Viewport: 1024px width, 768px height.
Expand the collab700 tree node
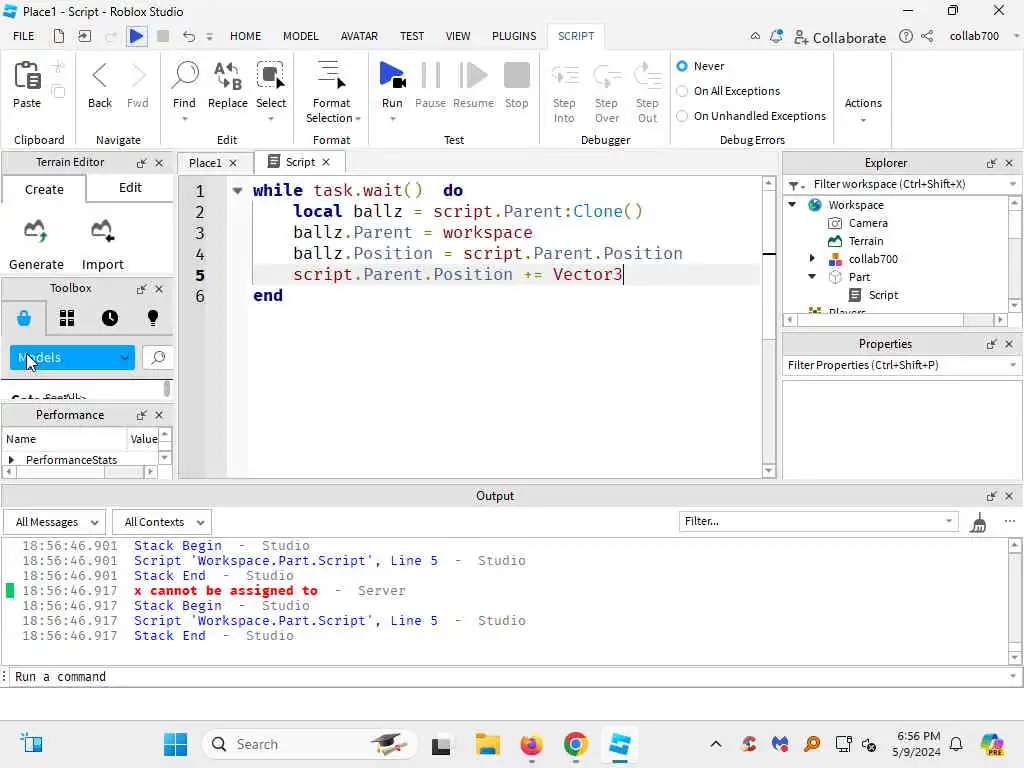click(812, 259)
